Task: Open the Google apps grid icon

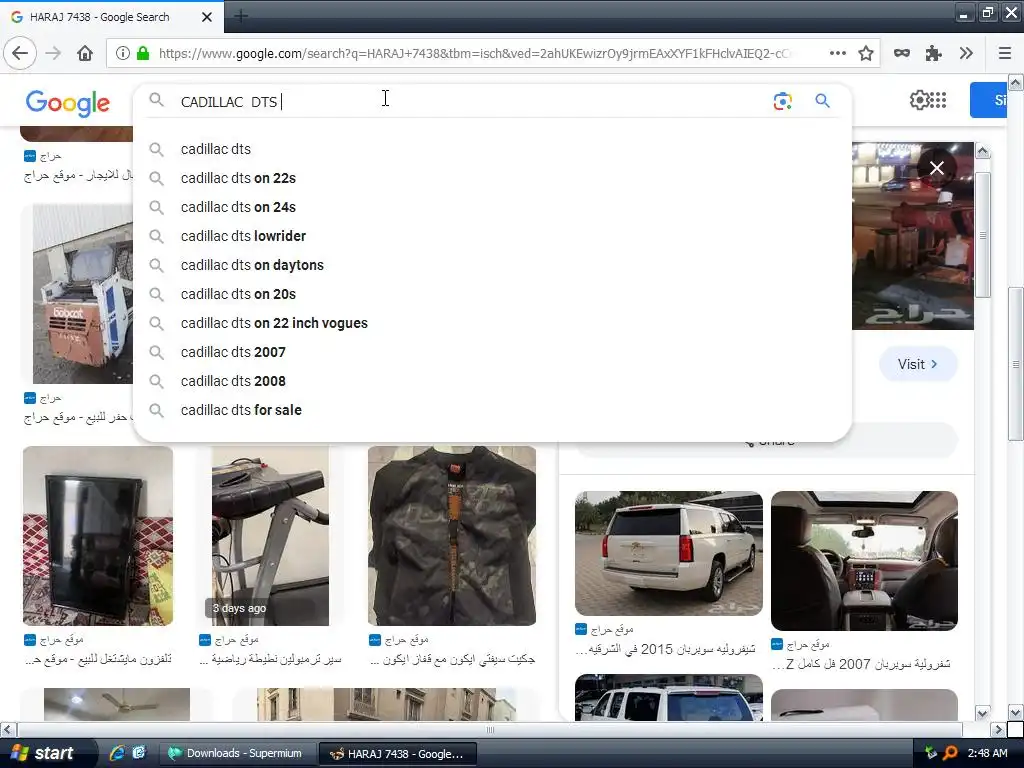Action: [938, 100]
